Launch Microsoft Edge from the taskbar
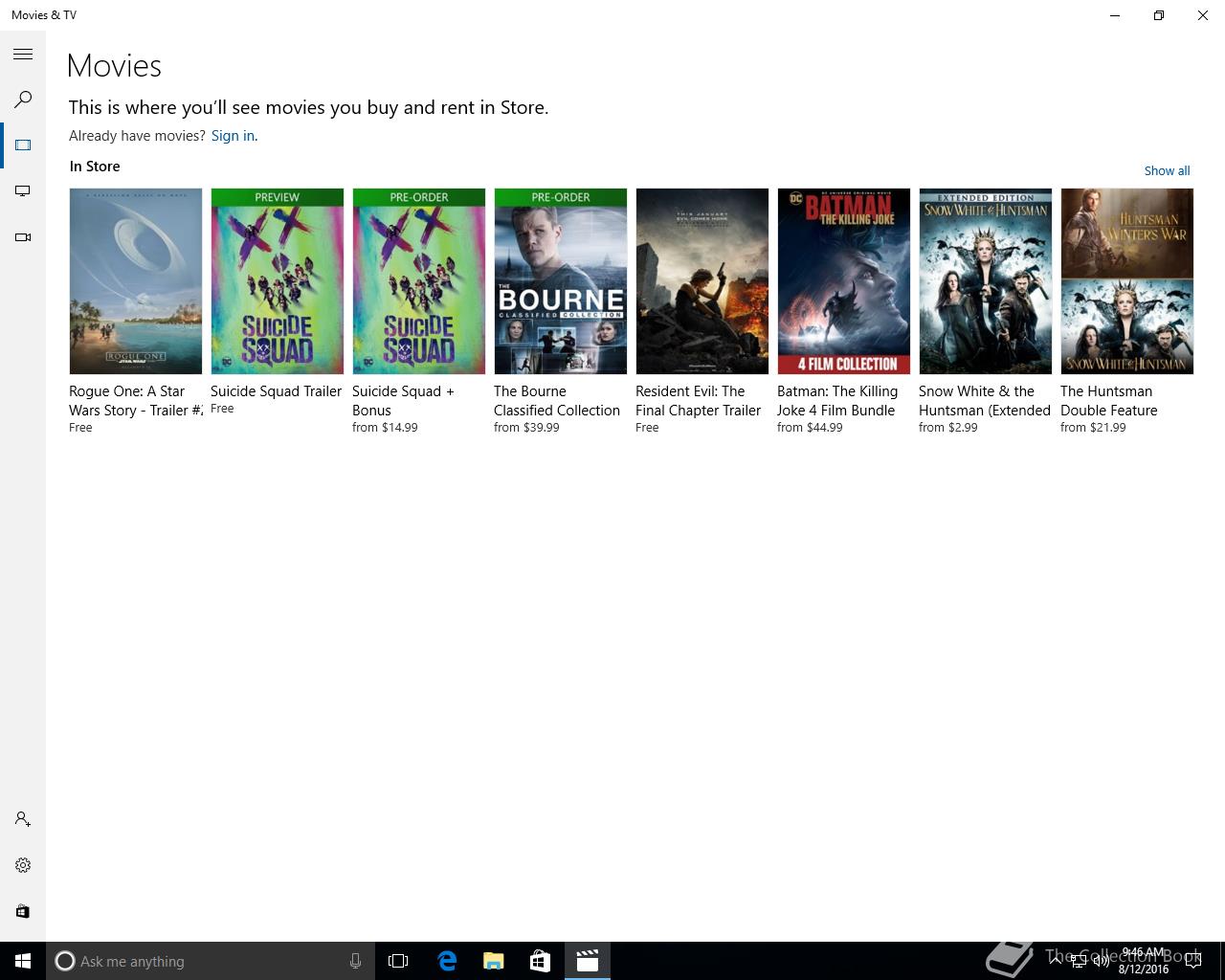The width and height of the screenshot is (1225, 980). [447, 961]
